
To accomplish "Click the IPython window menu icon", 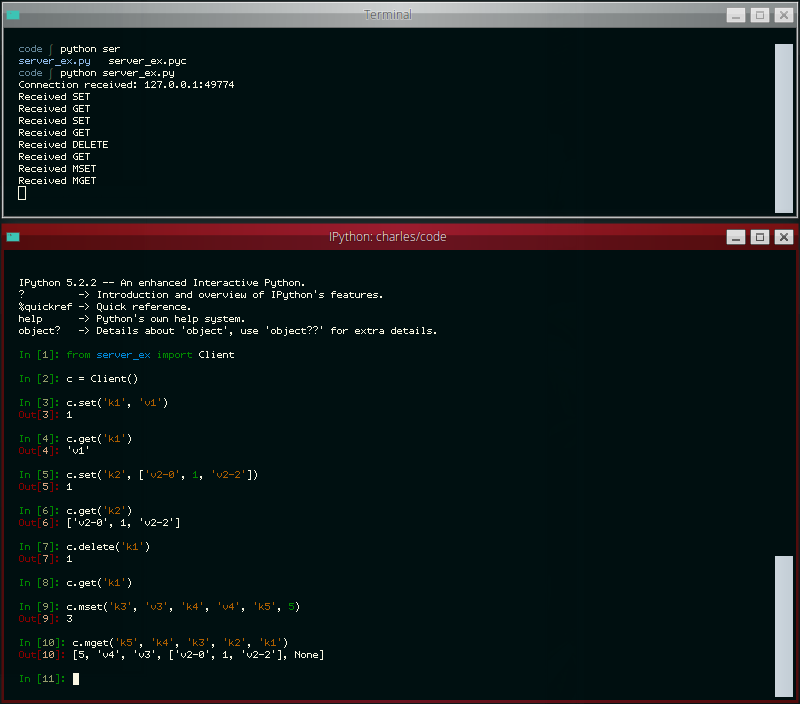I will point(13,237).
